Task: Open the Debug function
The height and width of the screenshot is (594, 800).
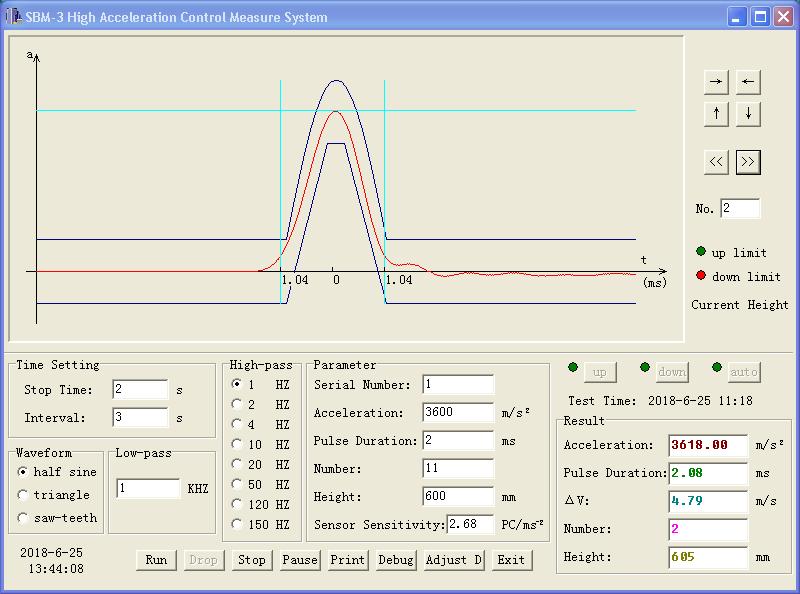Action: coord(396,560)
